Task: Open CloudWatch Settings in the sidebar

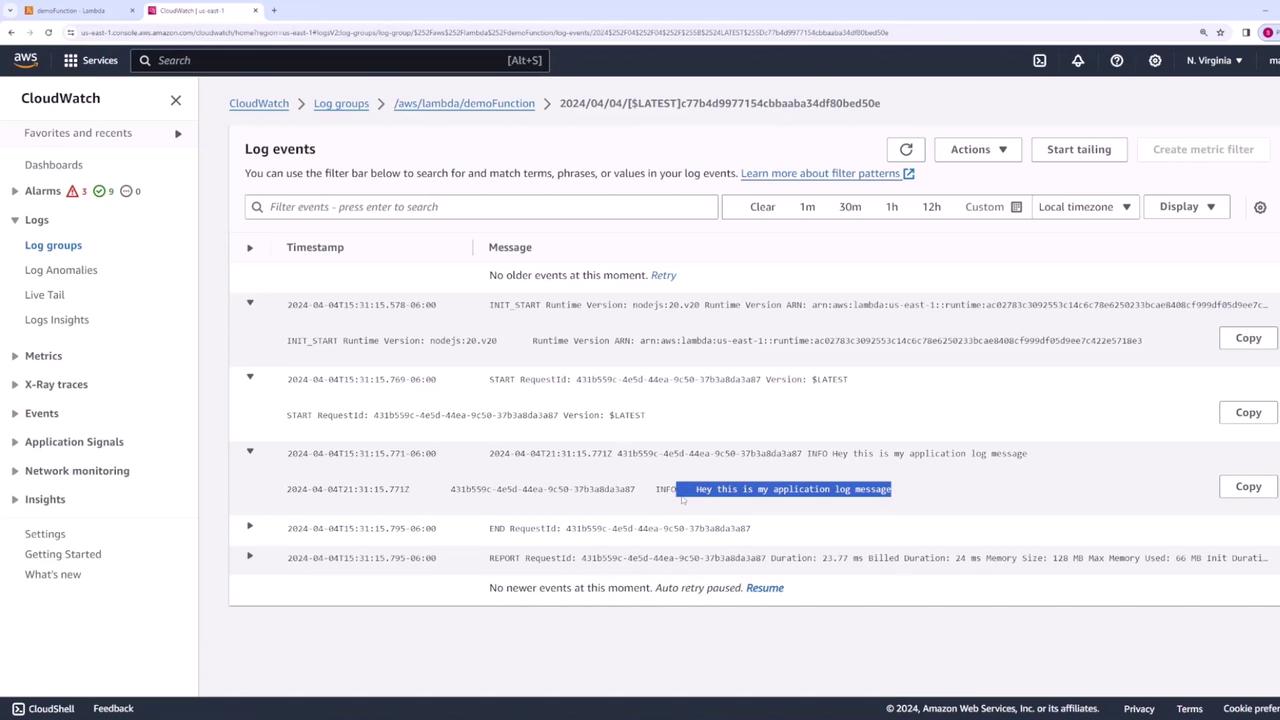Action: (45, 534)
